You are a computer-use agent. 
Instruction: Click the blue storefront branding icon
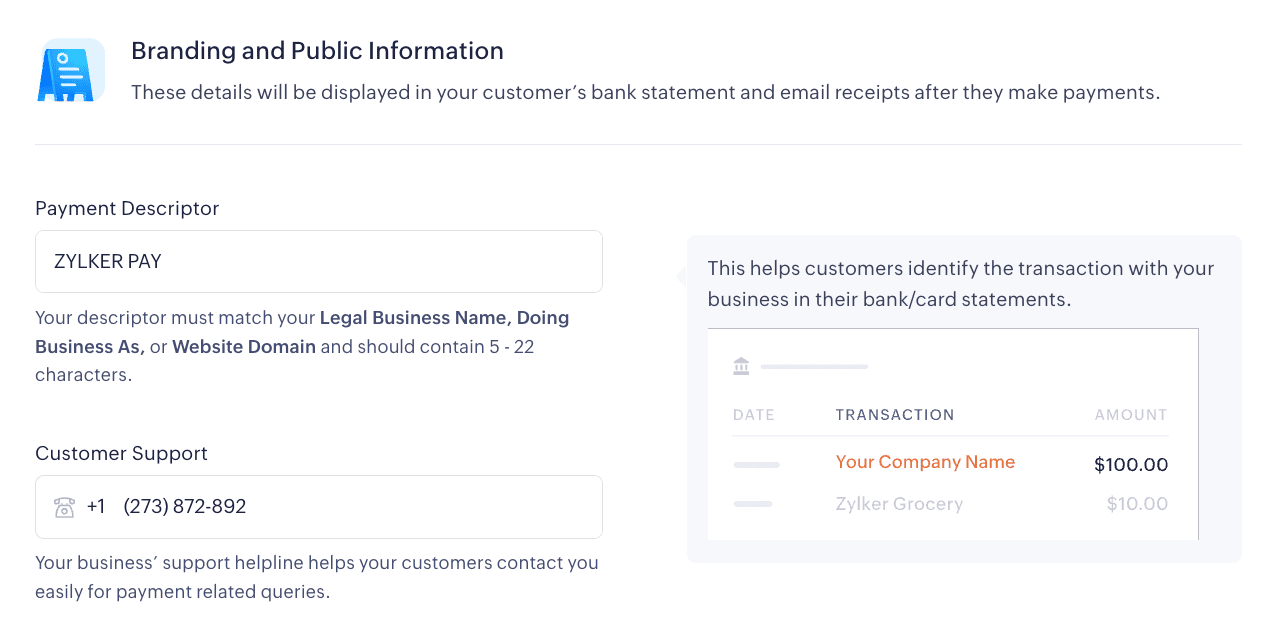point(71,70)
